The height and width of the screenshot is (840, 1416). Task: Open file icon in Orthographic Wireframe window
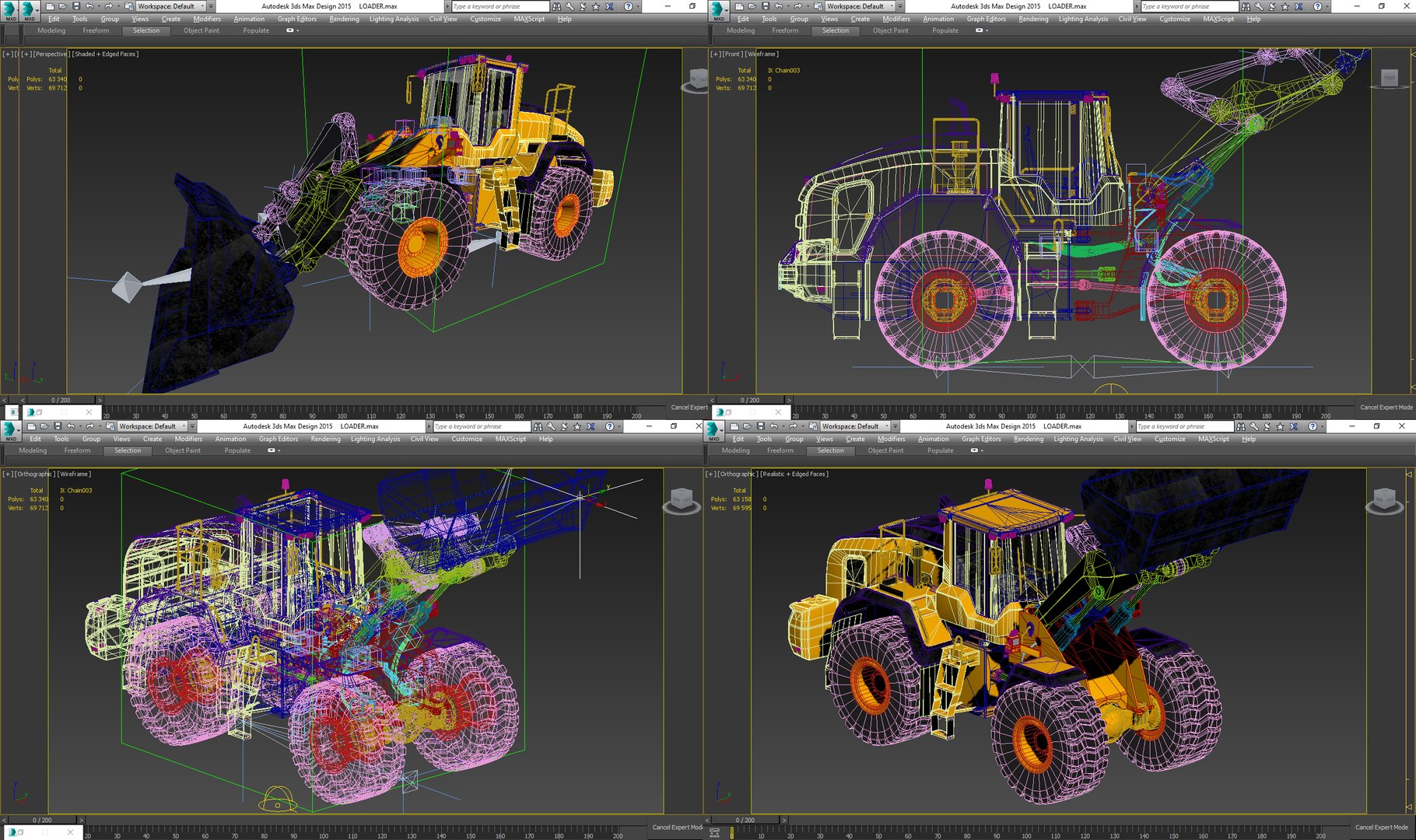coord(44,426)
